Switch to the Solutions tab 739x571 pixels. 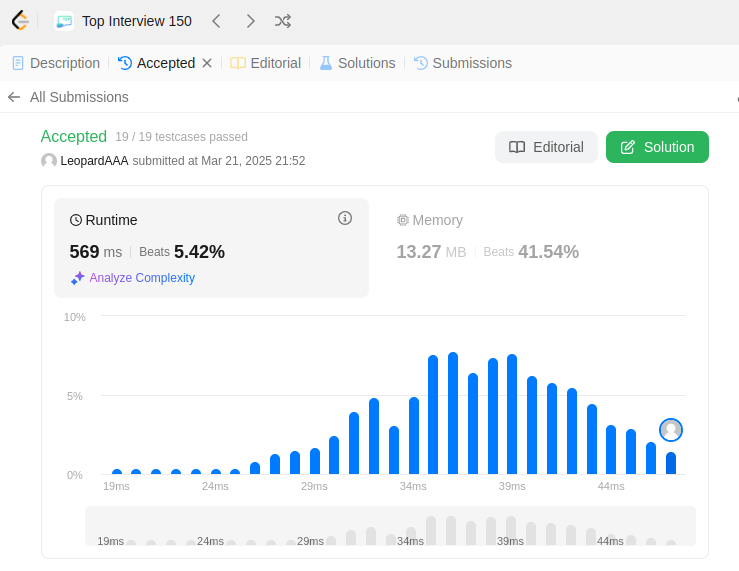click(357, 63)
